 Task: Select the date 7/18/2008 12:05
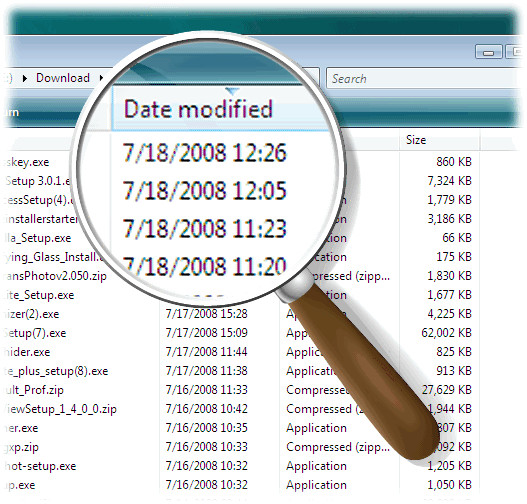(x=204, y=191)
